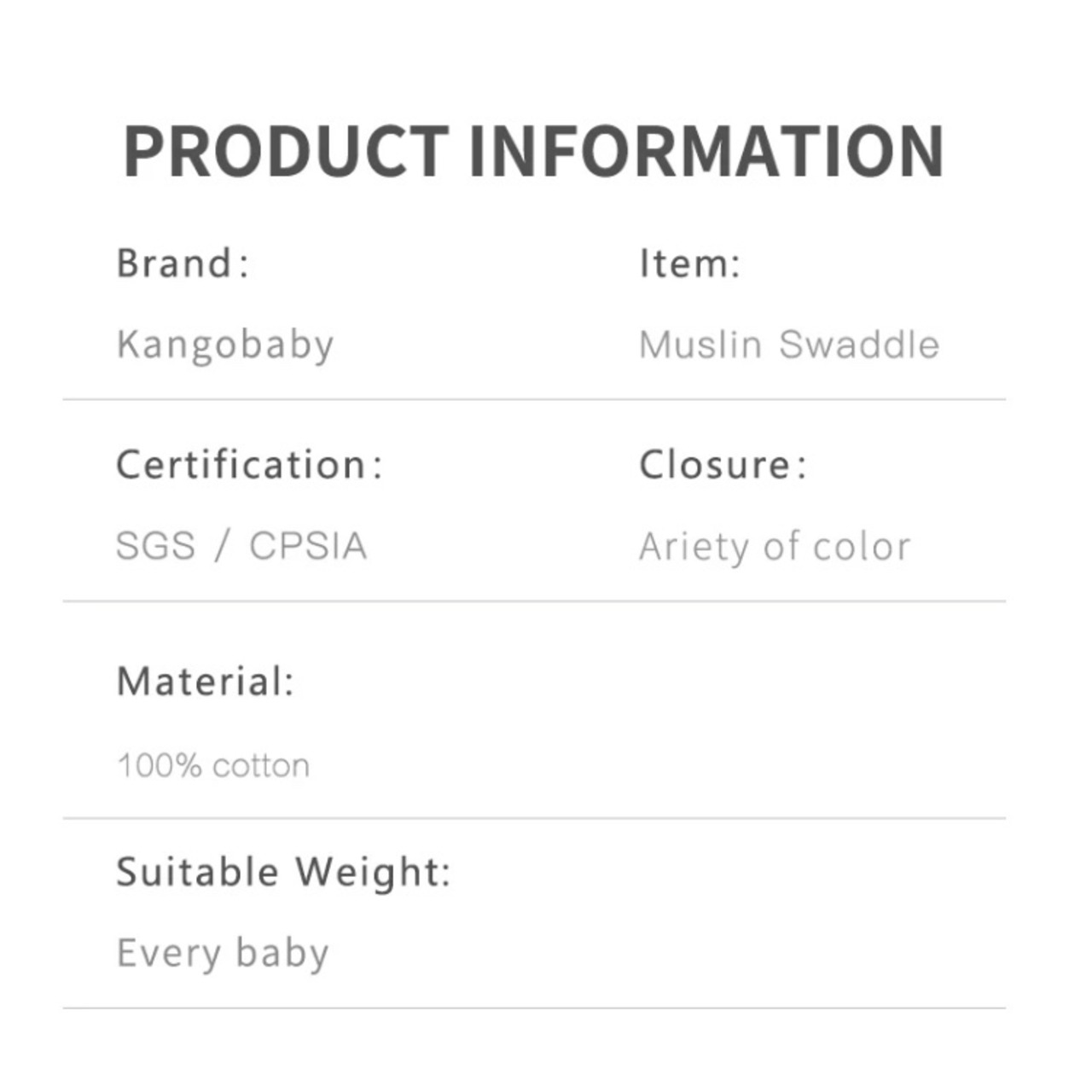Click the divider line below Kangobaby
The image size is (1092, 1092).
pos(534,399)
